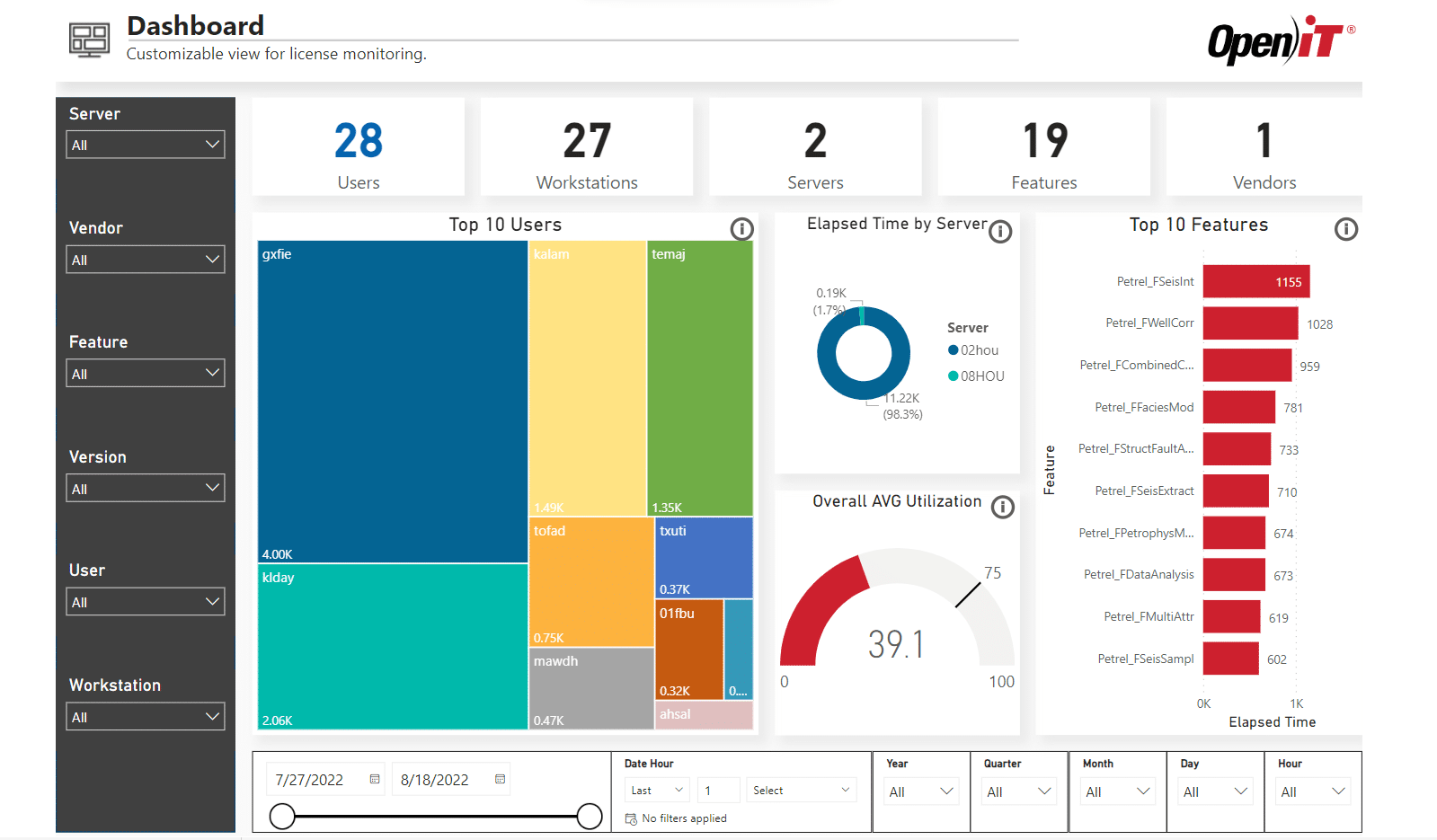Click the 8/18/2022 end date field
Viewport: 1437px width, 840px height.
[453, 780]
